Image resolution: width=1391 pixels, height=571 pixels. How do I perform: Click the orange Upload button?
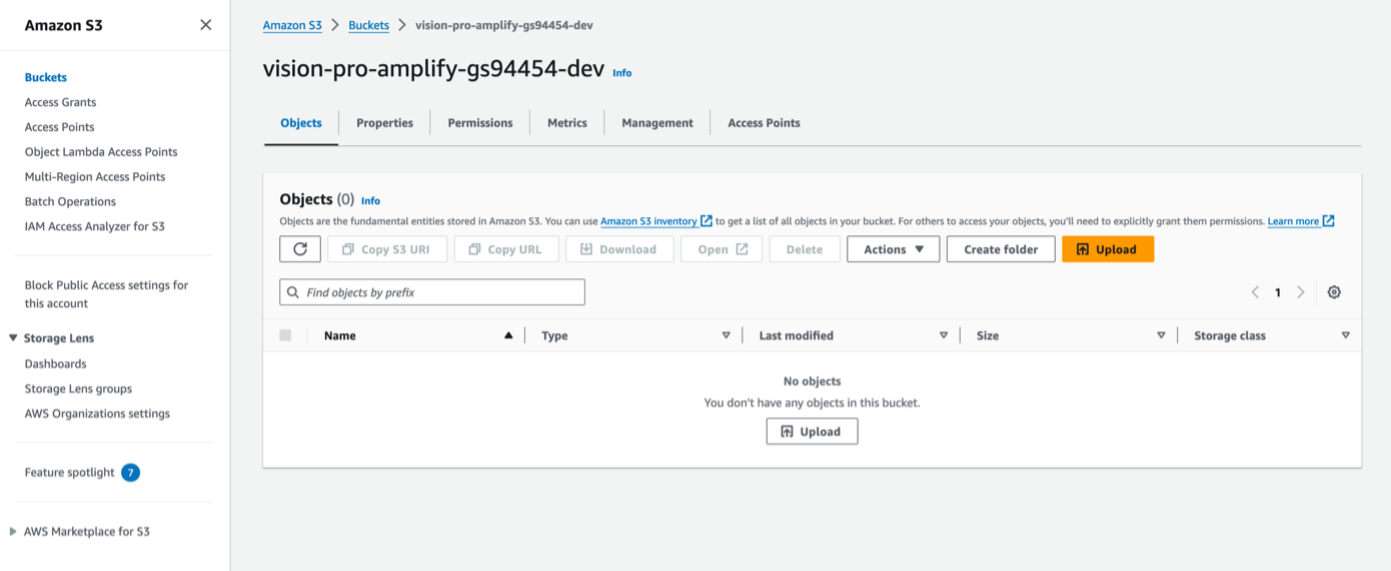(1108, 249)
